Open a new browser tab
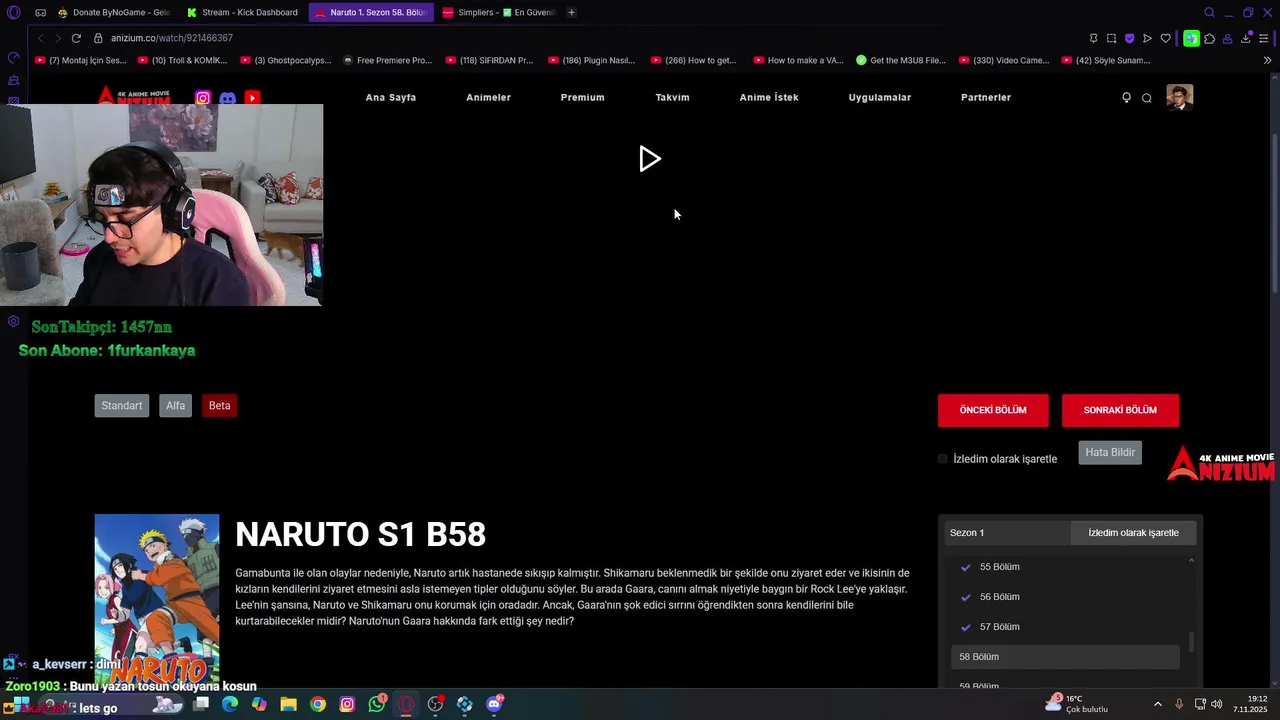This screenshot has height=720, width=1280. 571,12
